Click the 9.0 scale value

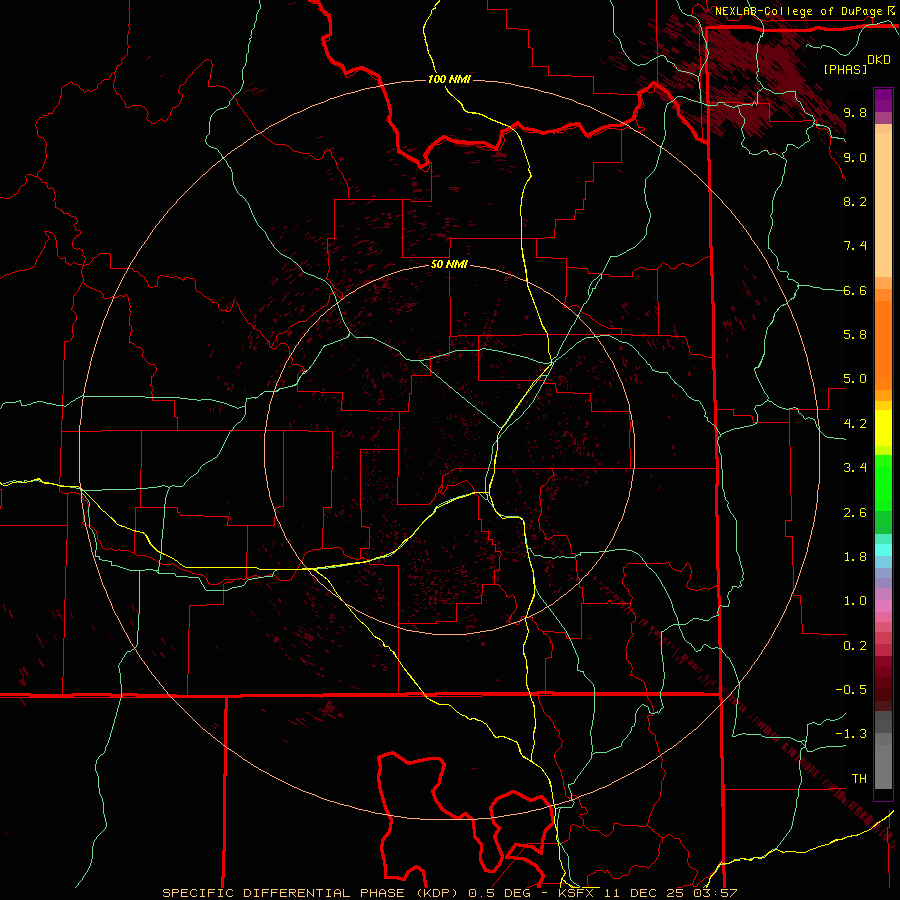point(855,157)
